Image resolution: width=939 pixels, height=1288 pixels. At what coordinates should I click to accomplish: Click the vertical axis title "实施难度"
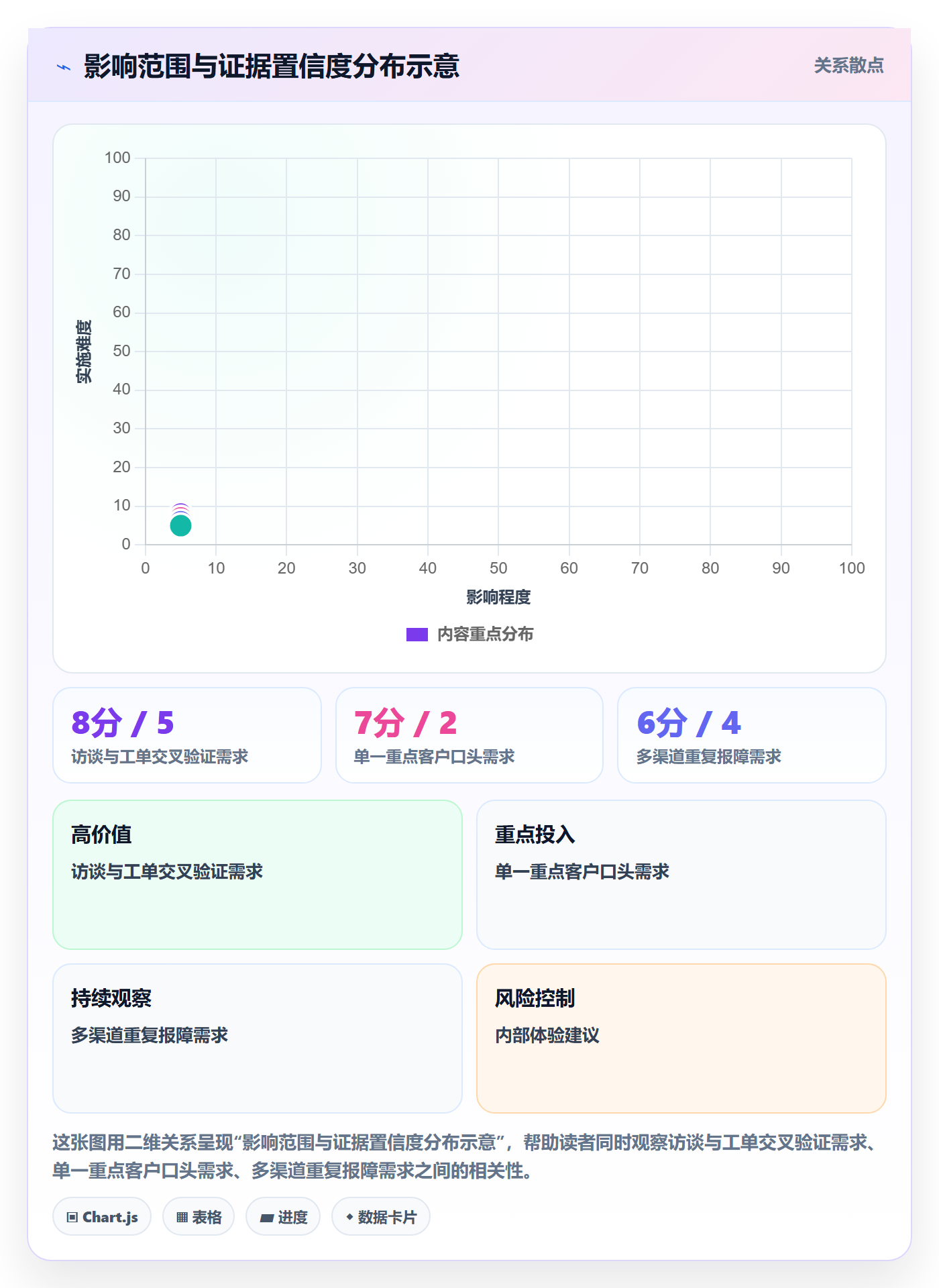pos(84,352)
